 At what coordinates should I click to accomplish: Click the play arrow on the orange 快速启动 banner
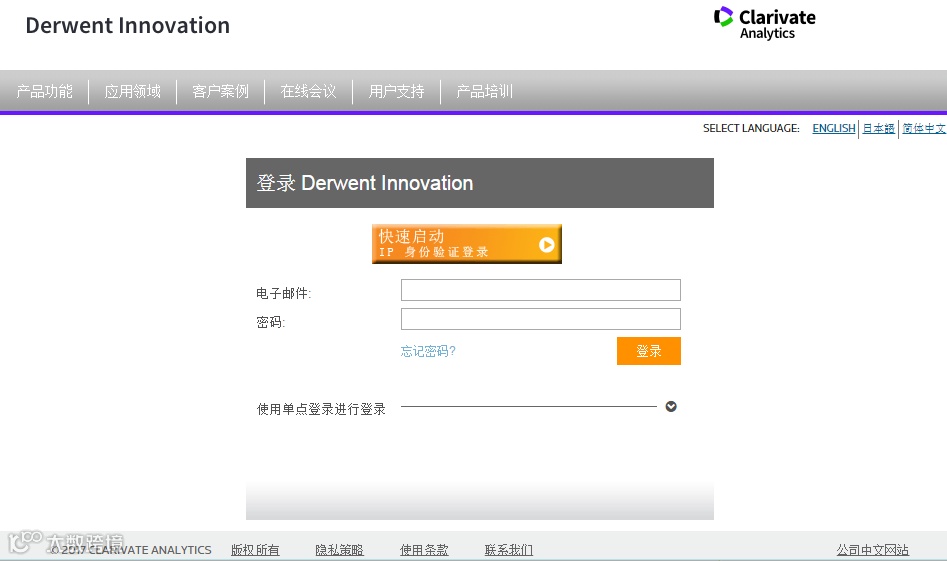click(547, 245)
